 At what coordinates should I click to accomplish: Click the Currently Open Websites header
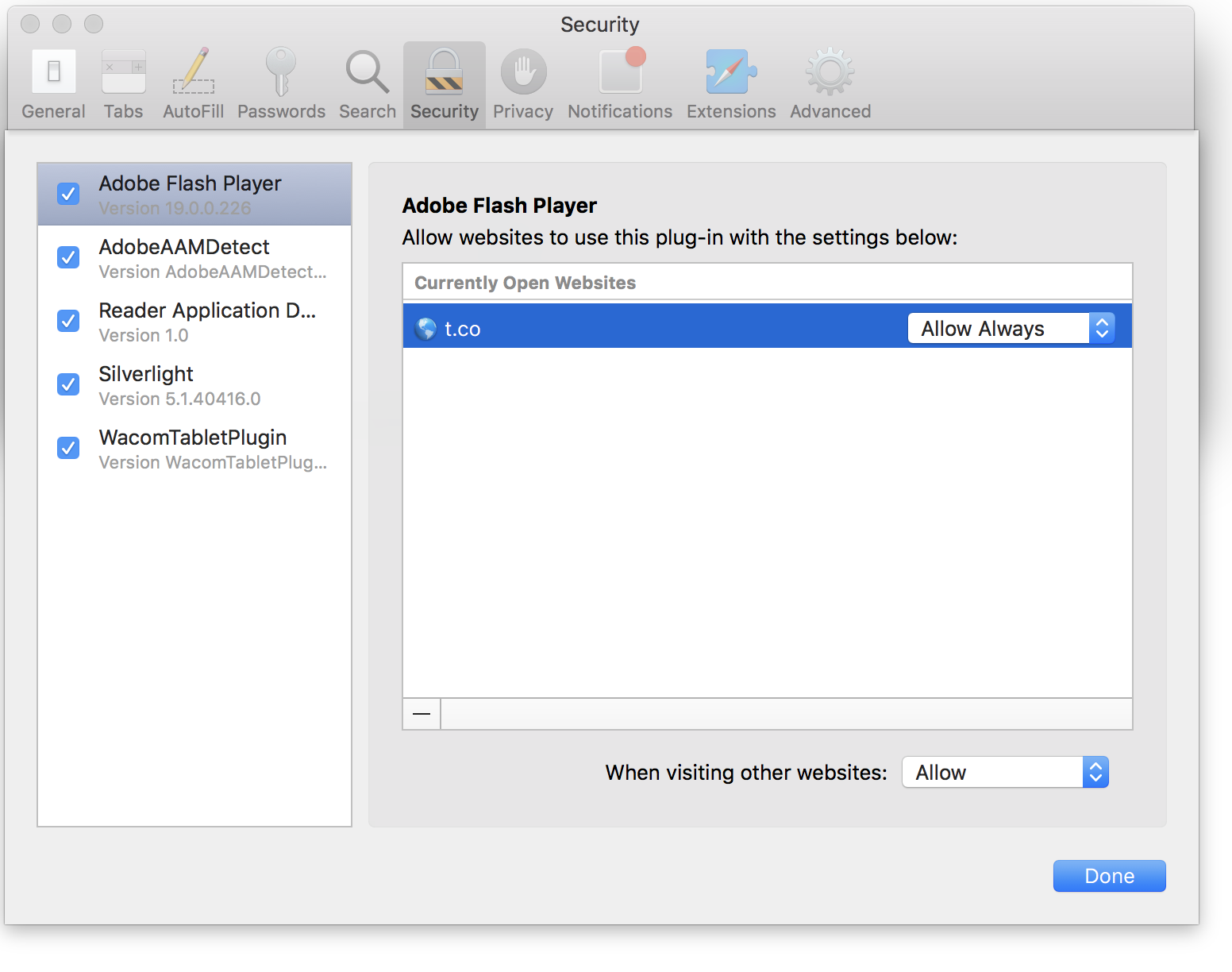(x=525, y=283)
